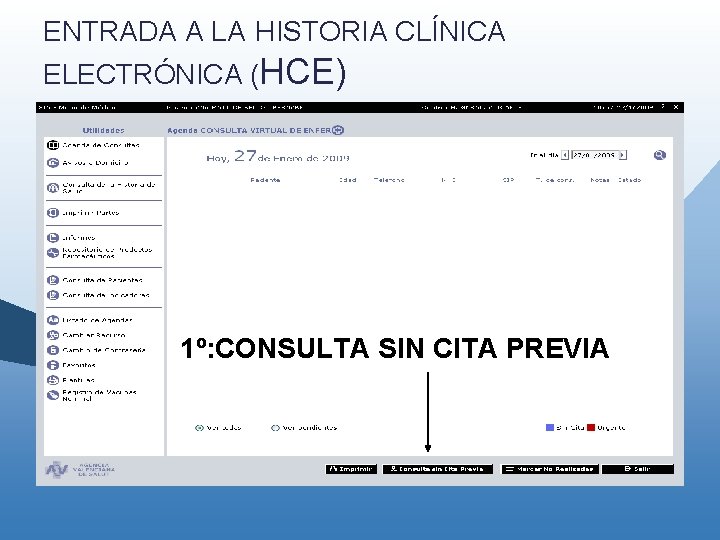Click red Urgente legend swatch
This screenshot has width=720, height=540.
(x=591, y=428)
